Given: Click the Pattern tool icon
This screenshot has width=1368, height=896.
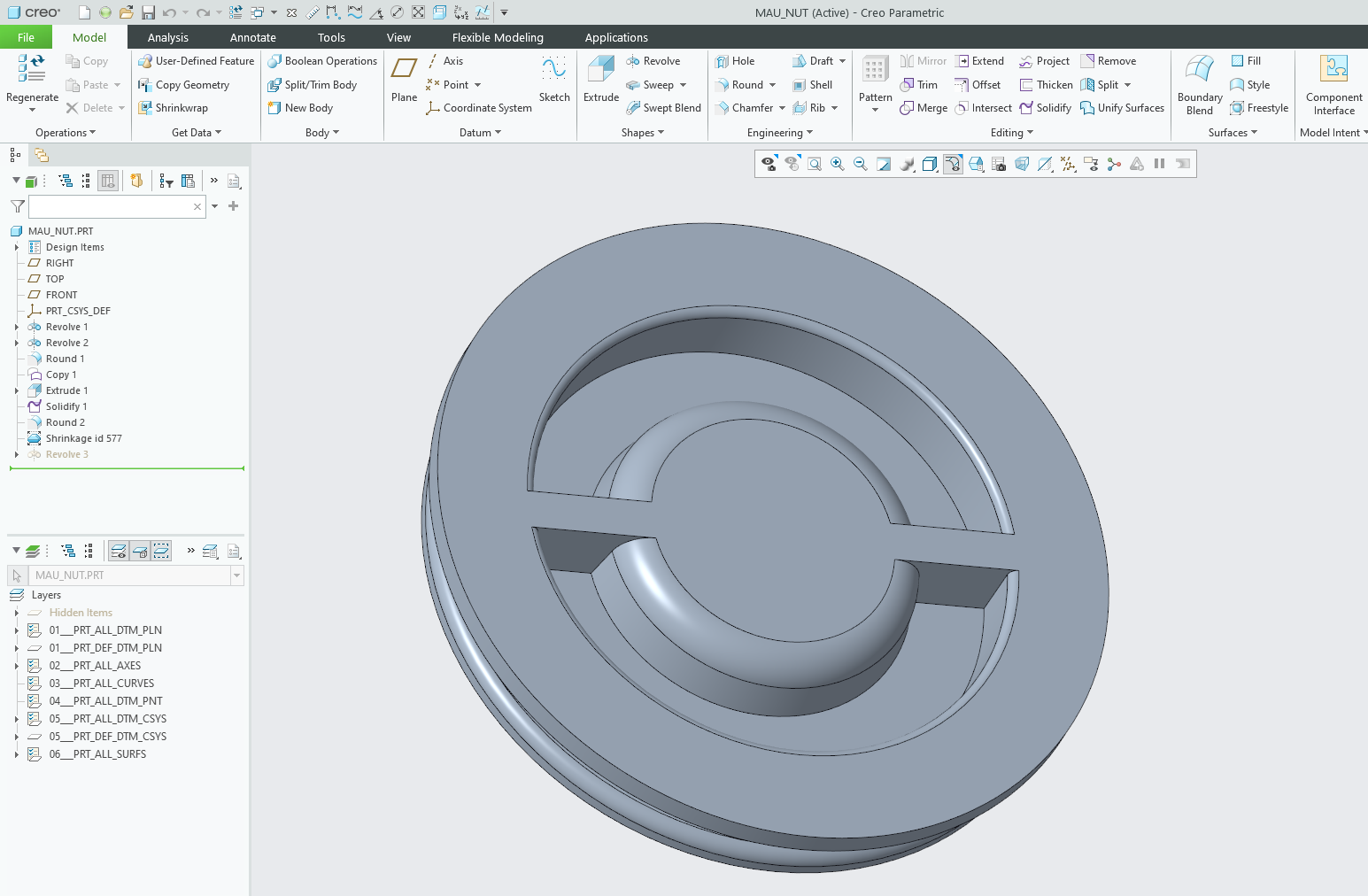Looking at the screenshot, I should click(875, 71).
